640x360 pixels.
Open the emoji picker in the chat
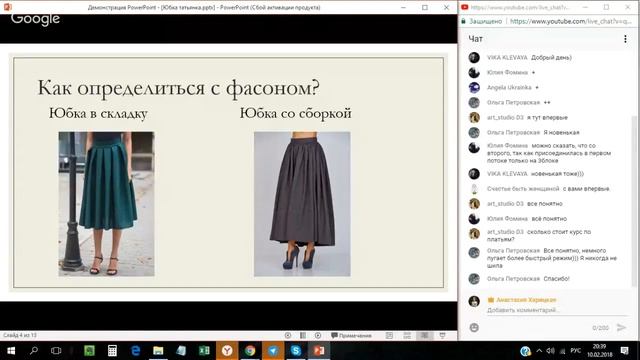coord(474,328)
